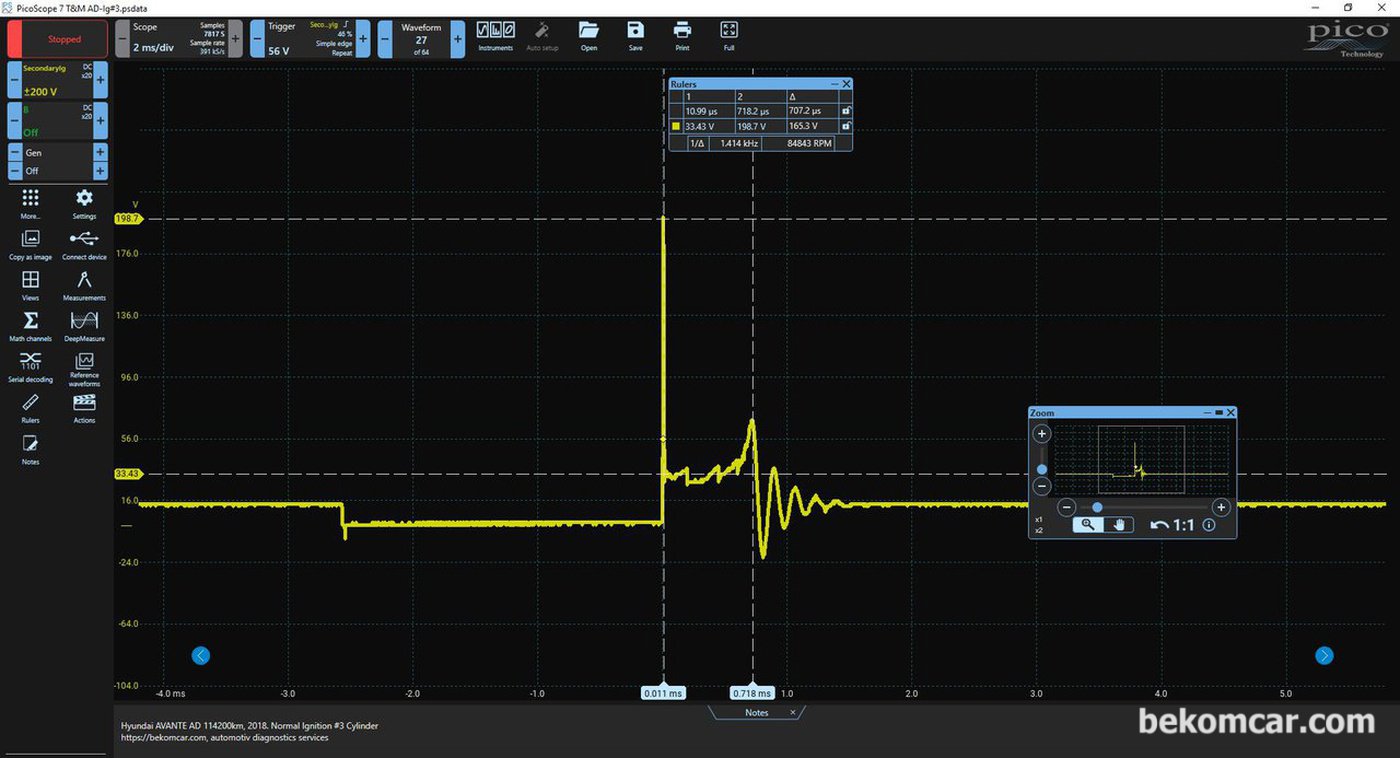Image resolution: width=1400 pixels, height=758 pixels.
Task: Select the DeepMeasure tool
Action: coord(84,326)
